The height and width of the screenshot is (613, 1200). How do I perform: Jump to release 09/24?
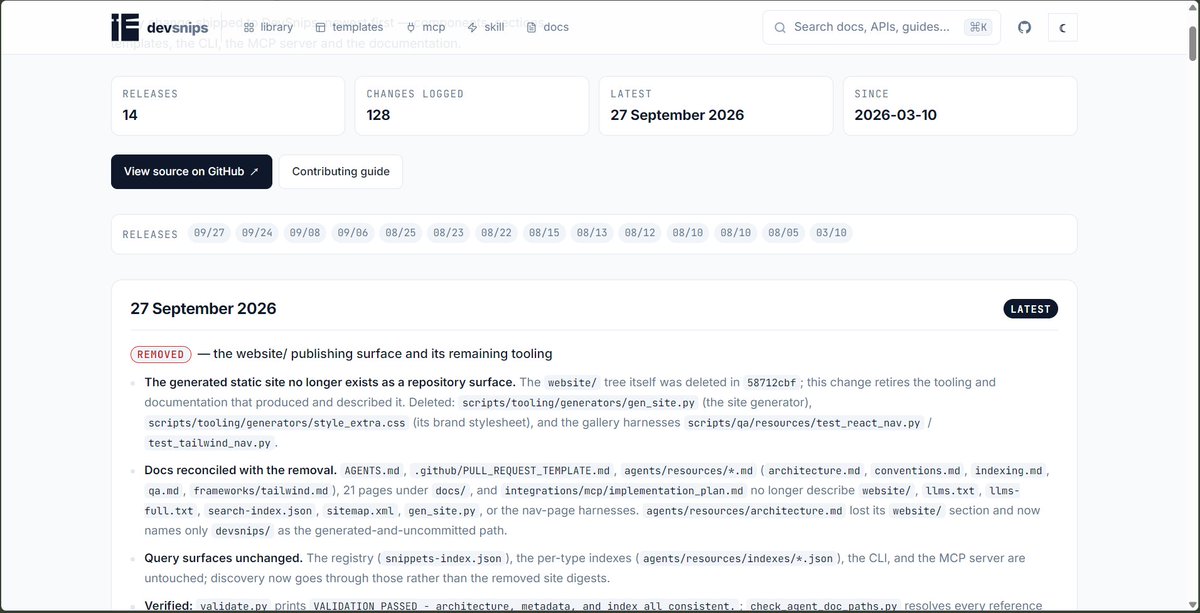pyautogui.click(x=257, y=233)
